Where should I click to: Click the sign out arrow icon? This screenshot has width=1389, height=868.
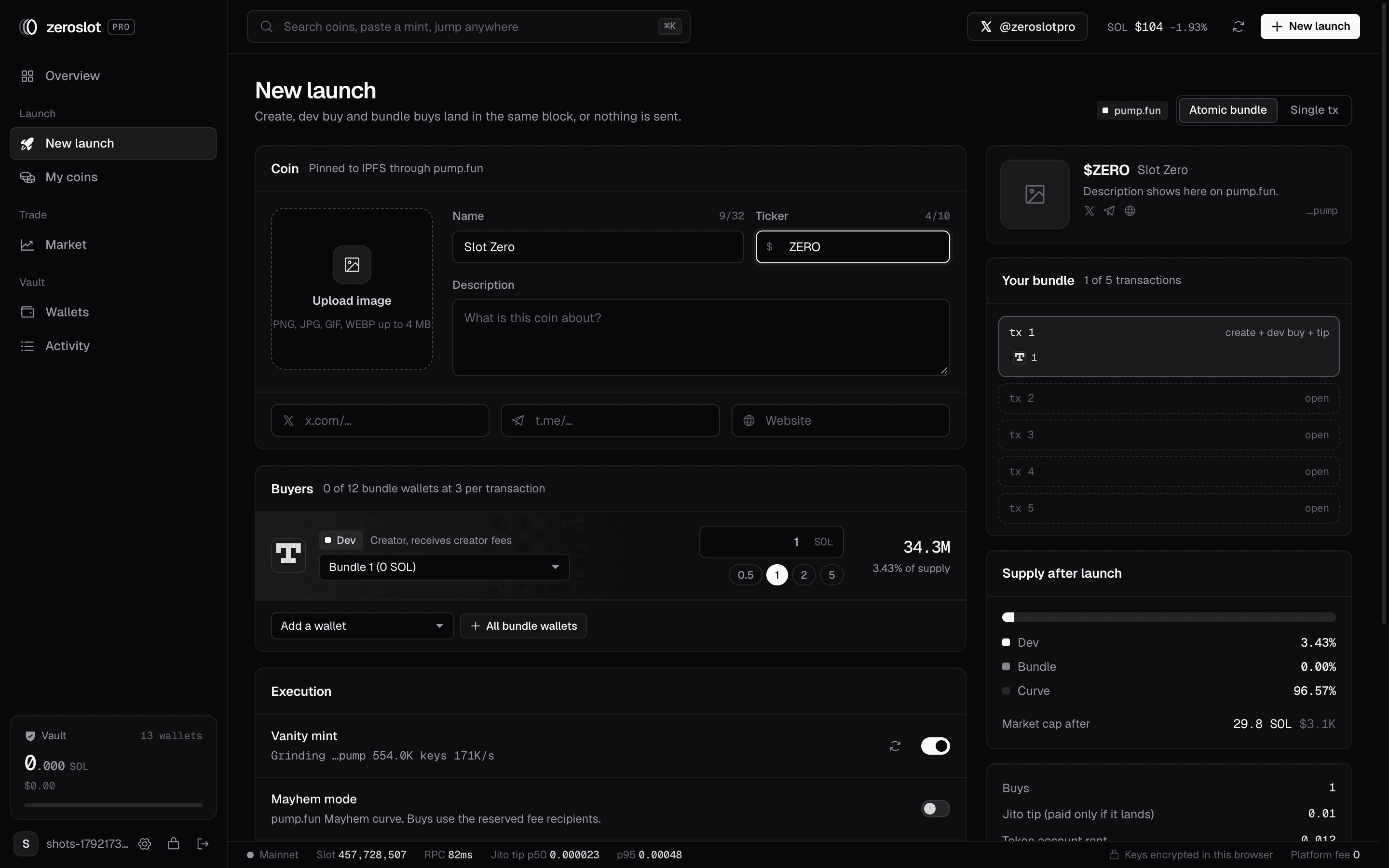(203, 843)
